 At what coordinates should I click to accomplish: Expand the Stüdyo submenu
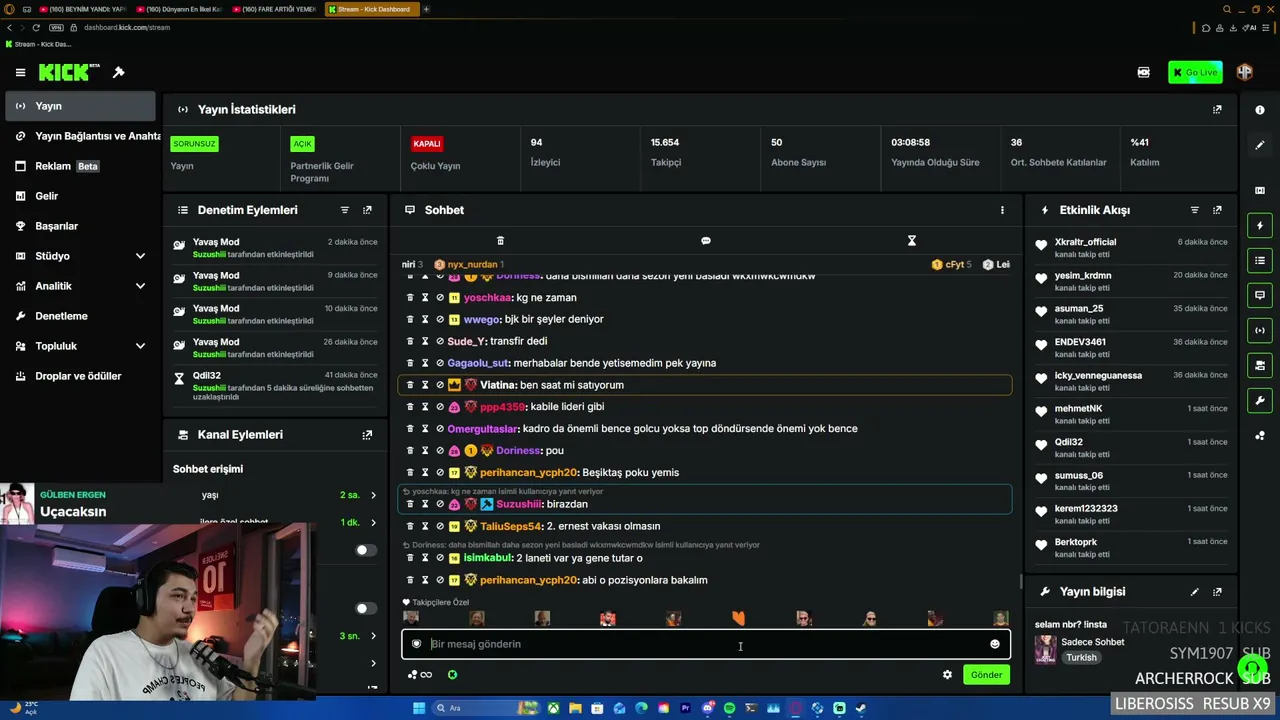pyautogui.click(x=140, y=256)
